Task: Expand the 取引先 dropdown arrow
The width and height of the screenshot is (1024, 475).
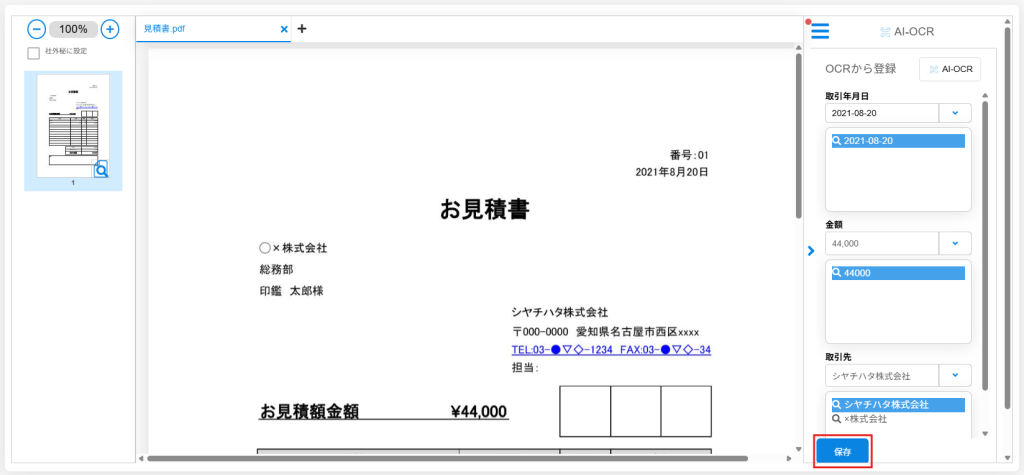Action: click(x=955, y=376)
